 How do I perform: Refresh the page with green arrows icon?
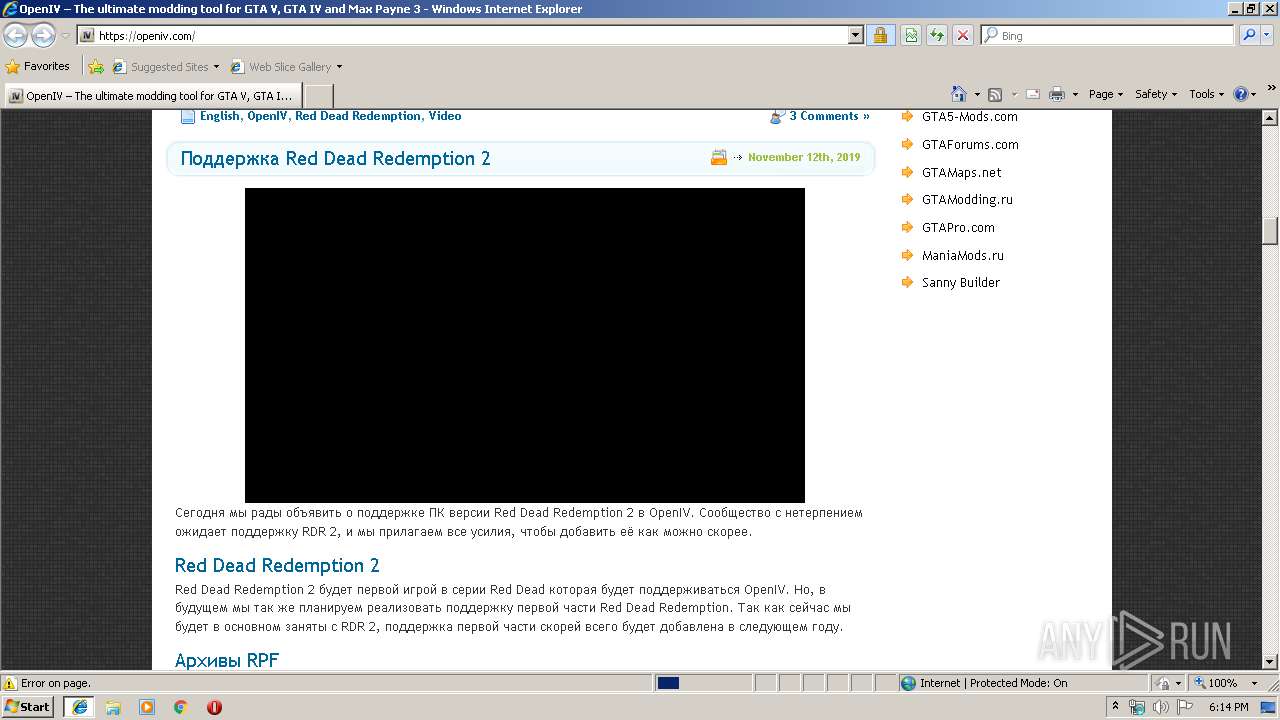coord(937,35)
